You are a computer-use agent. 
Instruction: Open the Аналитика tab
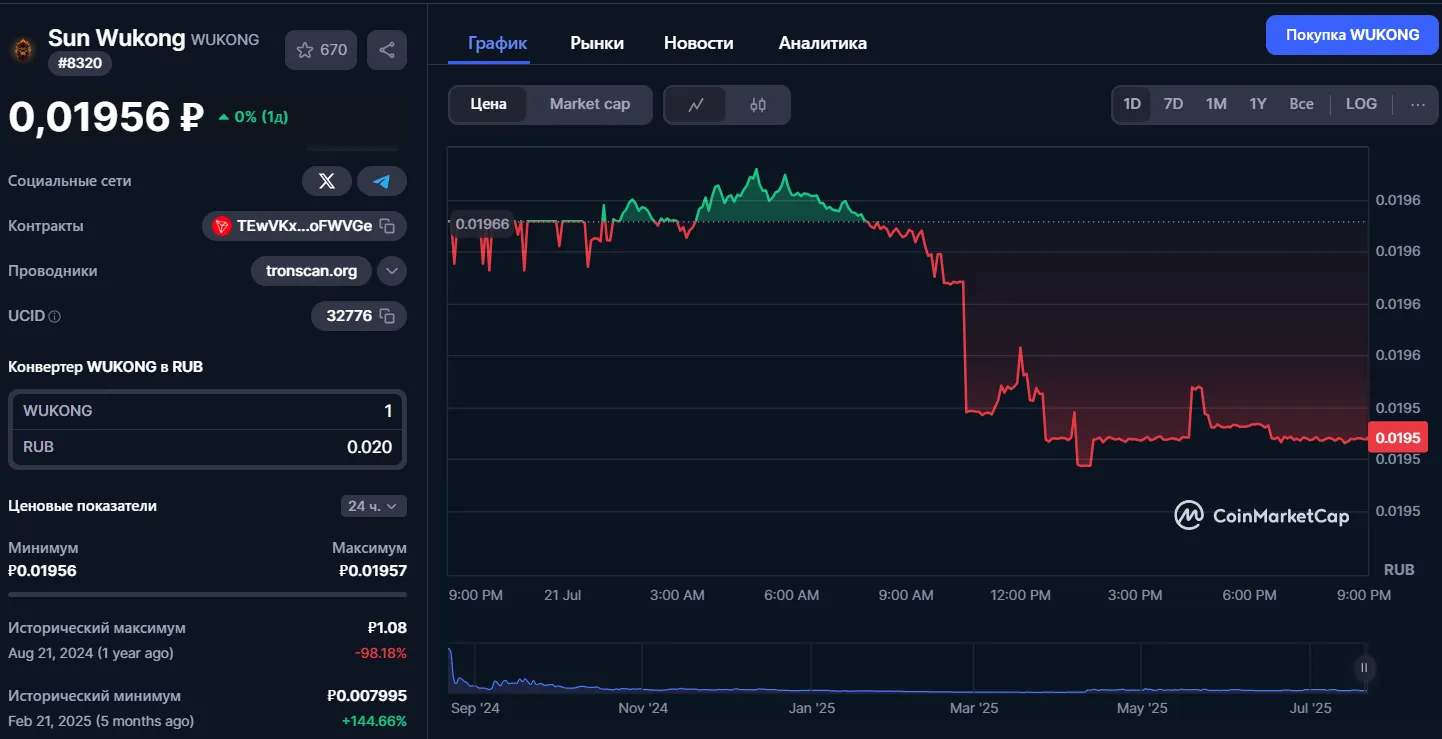click(x=822, y=43)
